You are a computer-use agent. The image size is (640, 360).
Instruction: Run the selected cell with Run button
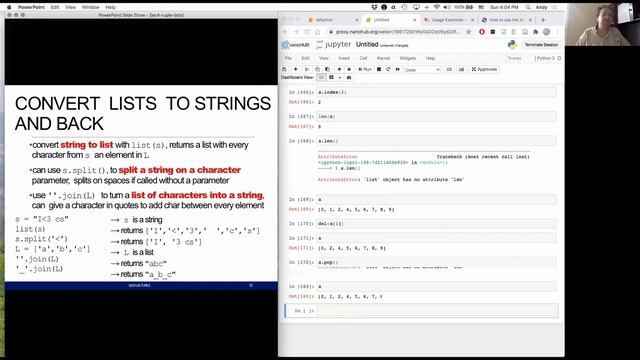click(x=365, y=69)
